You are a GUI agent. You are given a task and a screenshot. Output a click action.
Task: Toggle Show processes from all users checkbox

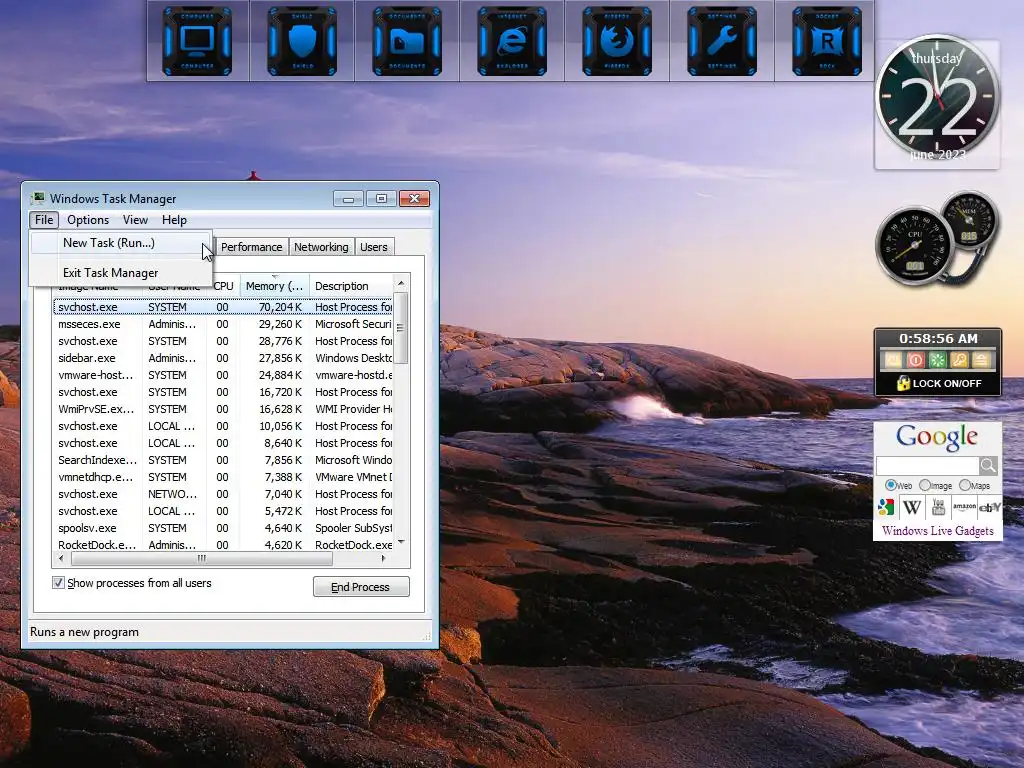[58, 583]
